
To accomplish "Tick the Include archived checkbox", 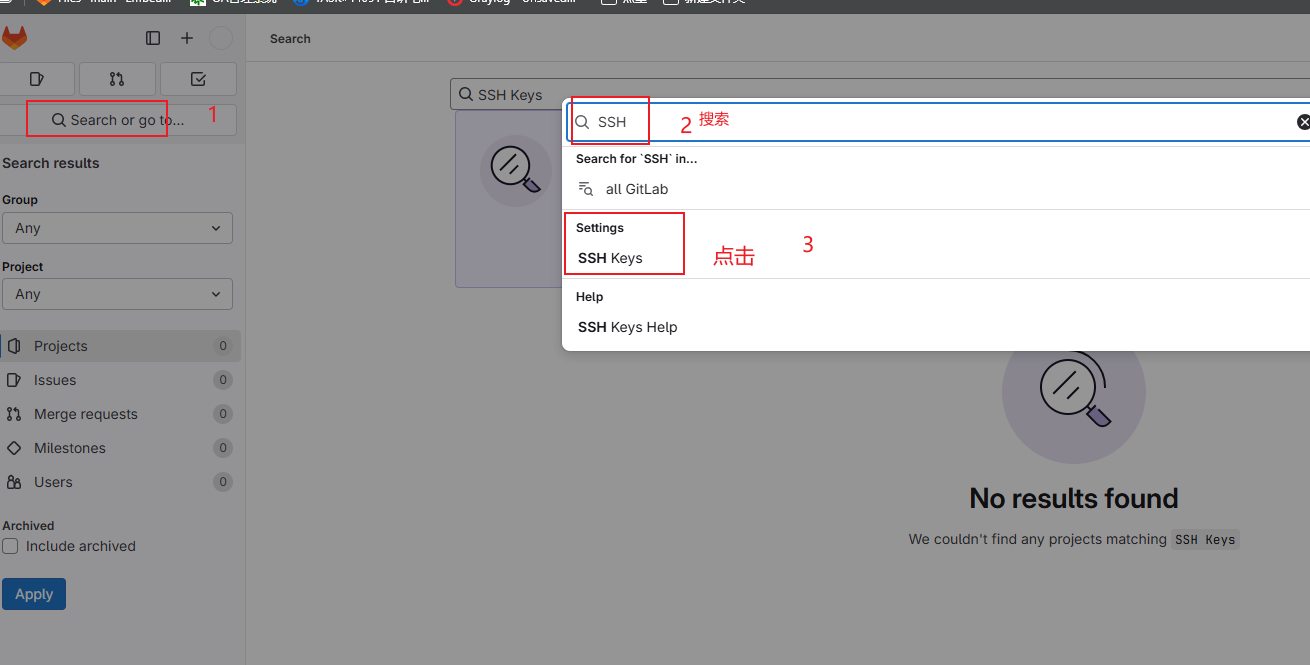I will click(x=10, y=546).
